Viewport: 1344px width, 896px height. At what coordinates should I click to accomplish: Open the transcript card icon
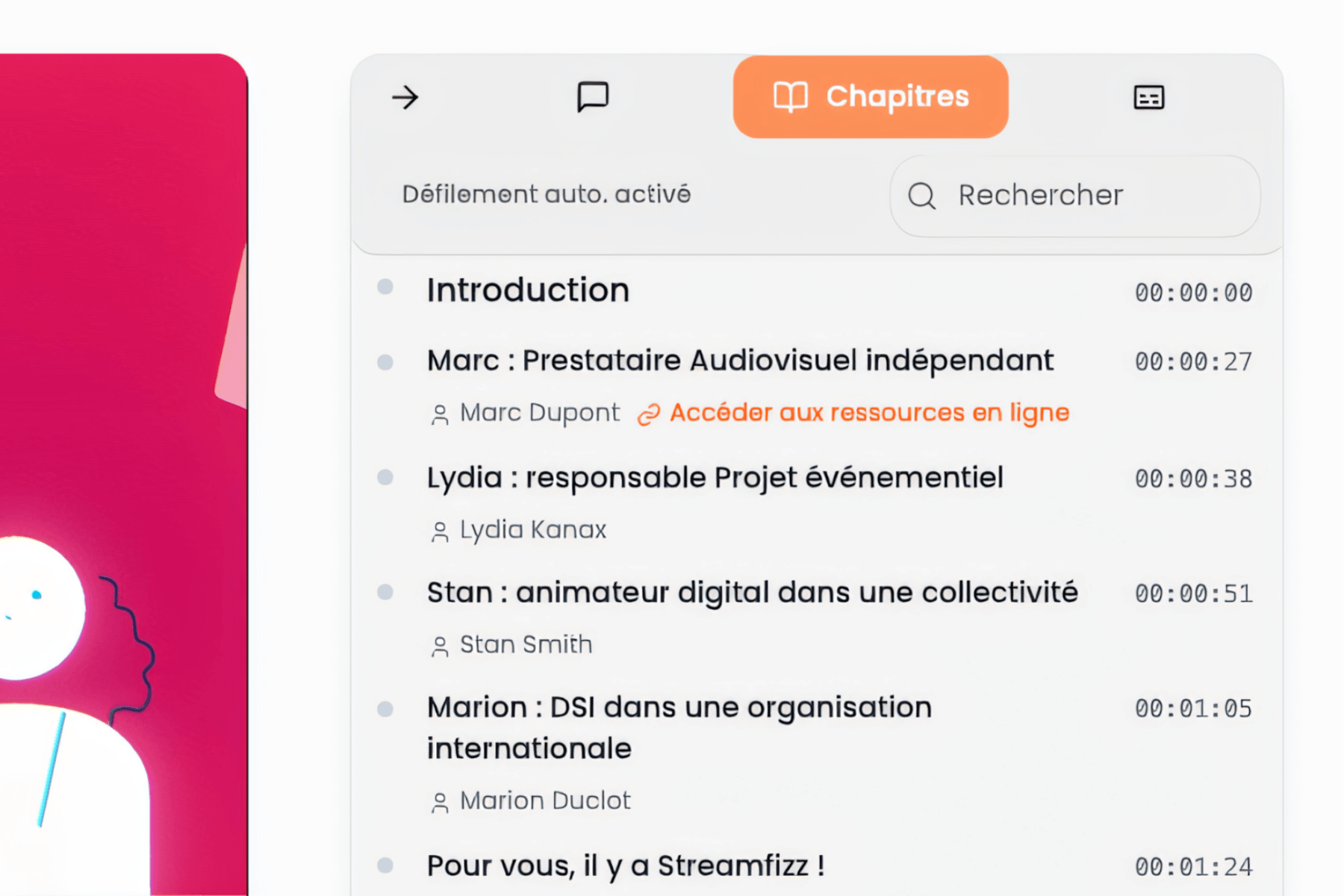click(x=1148, y=97)
